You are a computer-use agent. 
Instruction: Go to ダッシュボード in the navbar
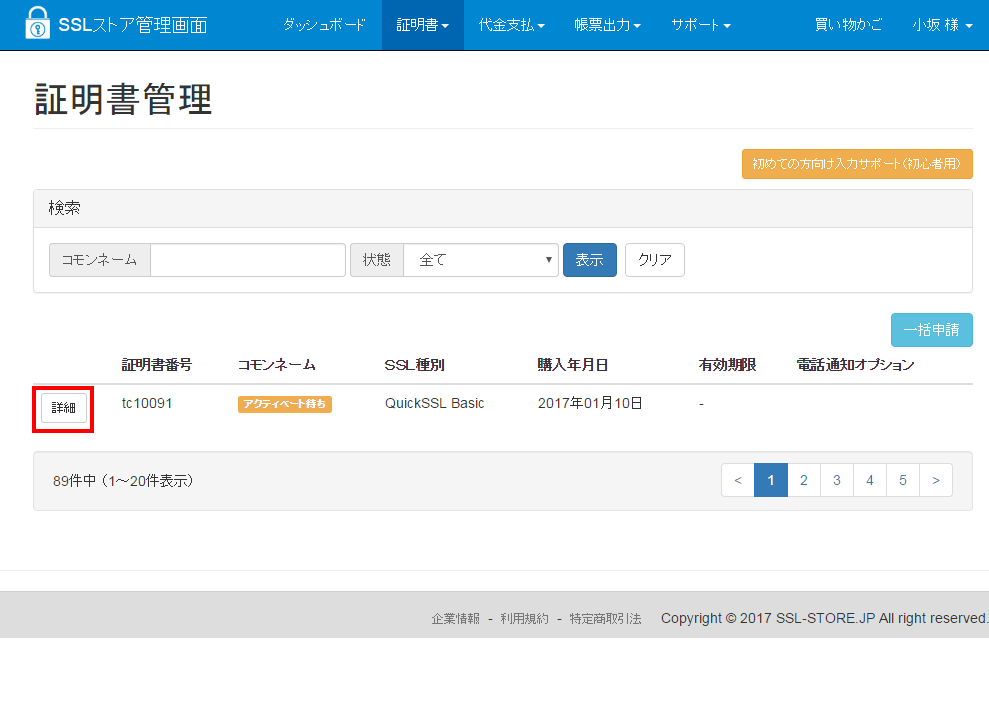pos(324,25)
